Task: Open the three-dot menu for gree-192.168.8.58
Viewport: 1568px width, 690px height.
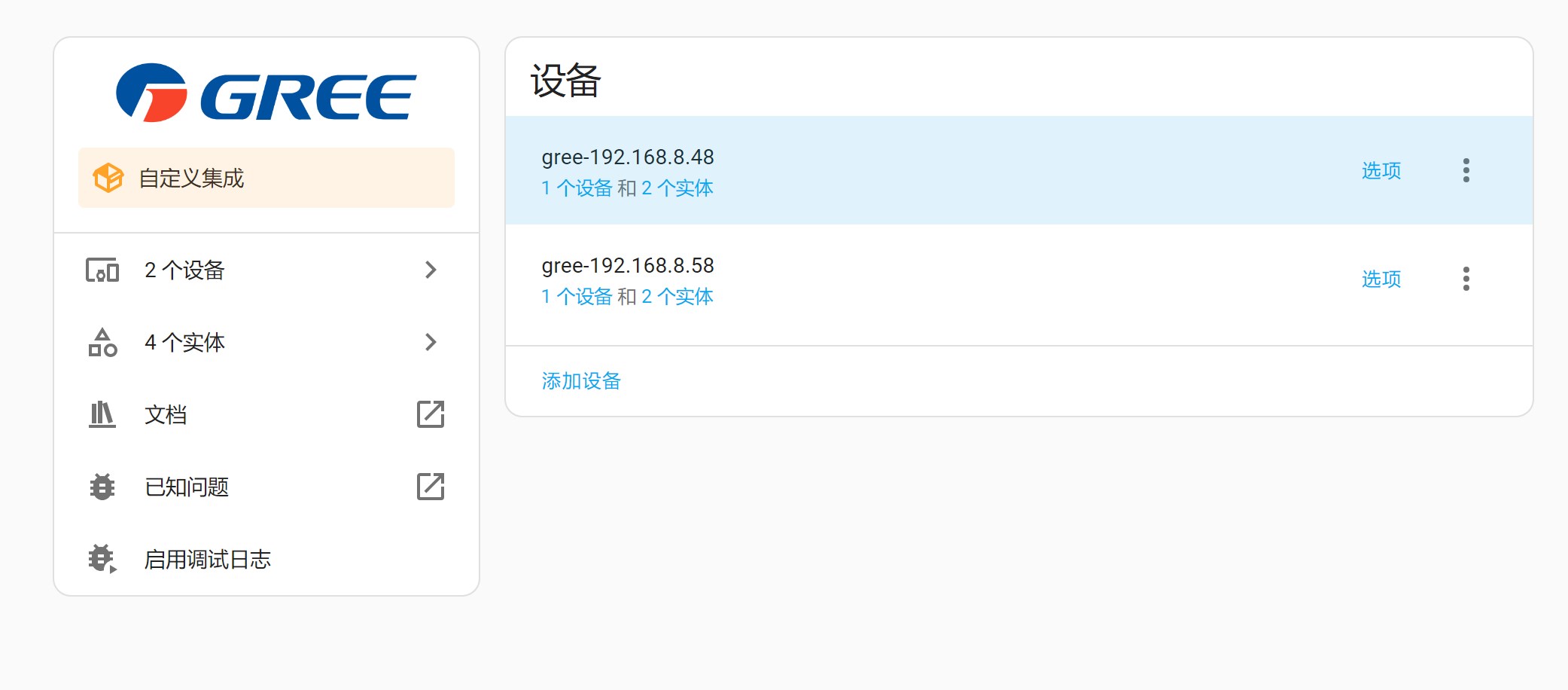Action: click(1466, 279)
